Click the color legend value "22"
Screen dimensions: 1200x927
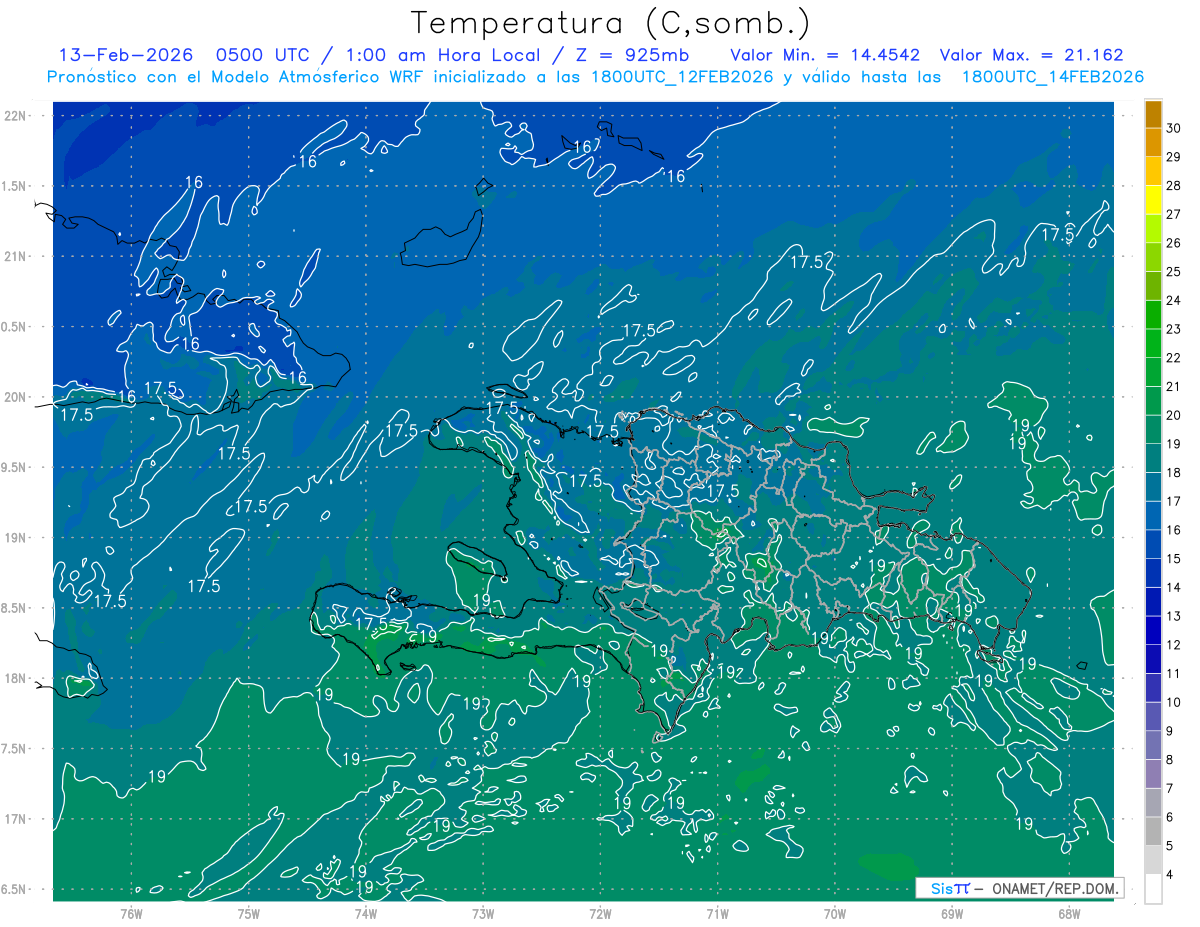tap(1173, 357)
